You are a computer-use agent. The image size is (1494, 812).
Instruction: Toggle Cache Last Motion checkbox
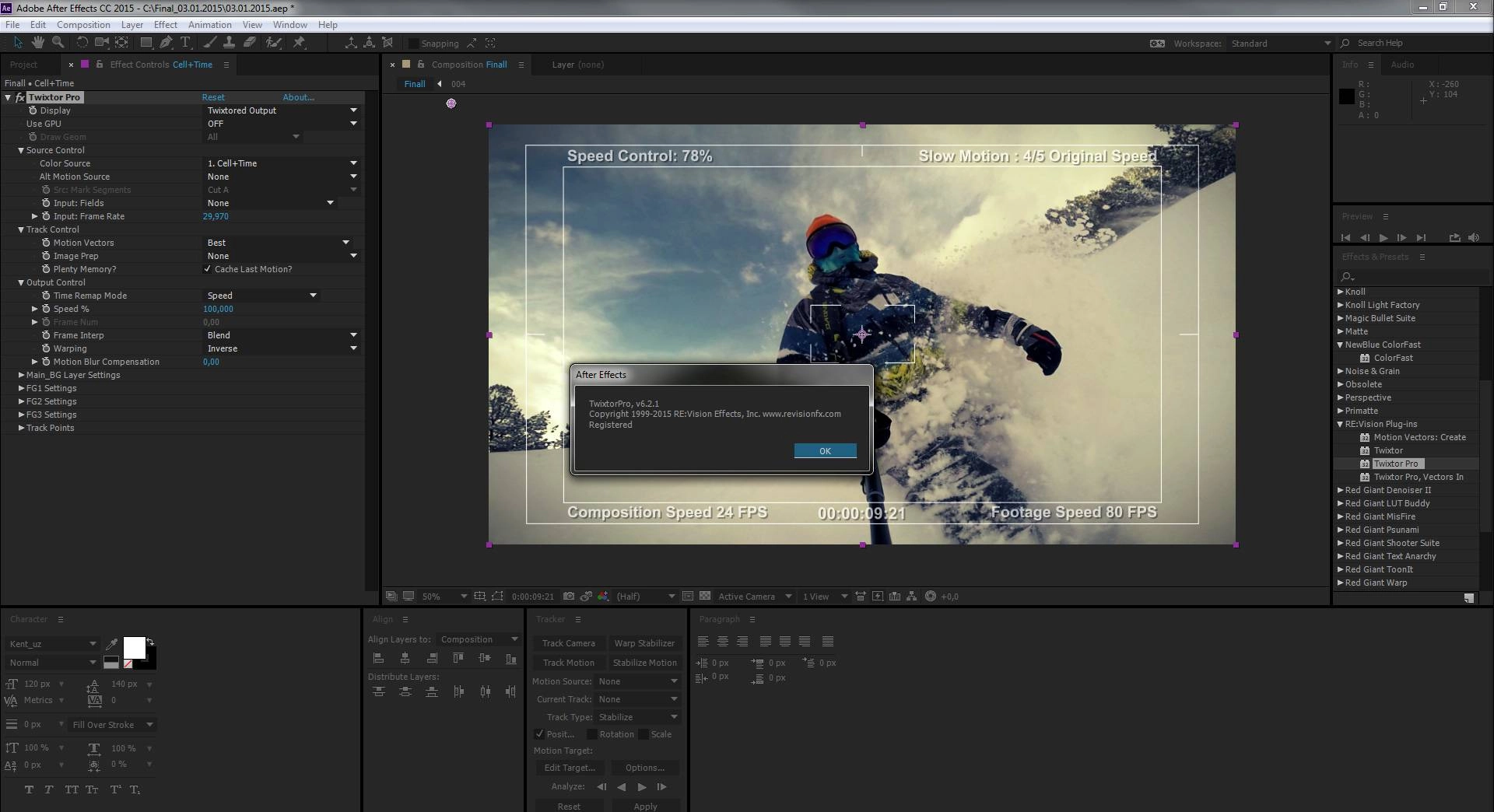point(208,269)
